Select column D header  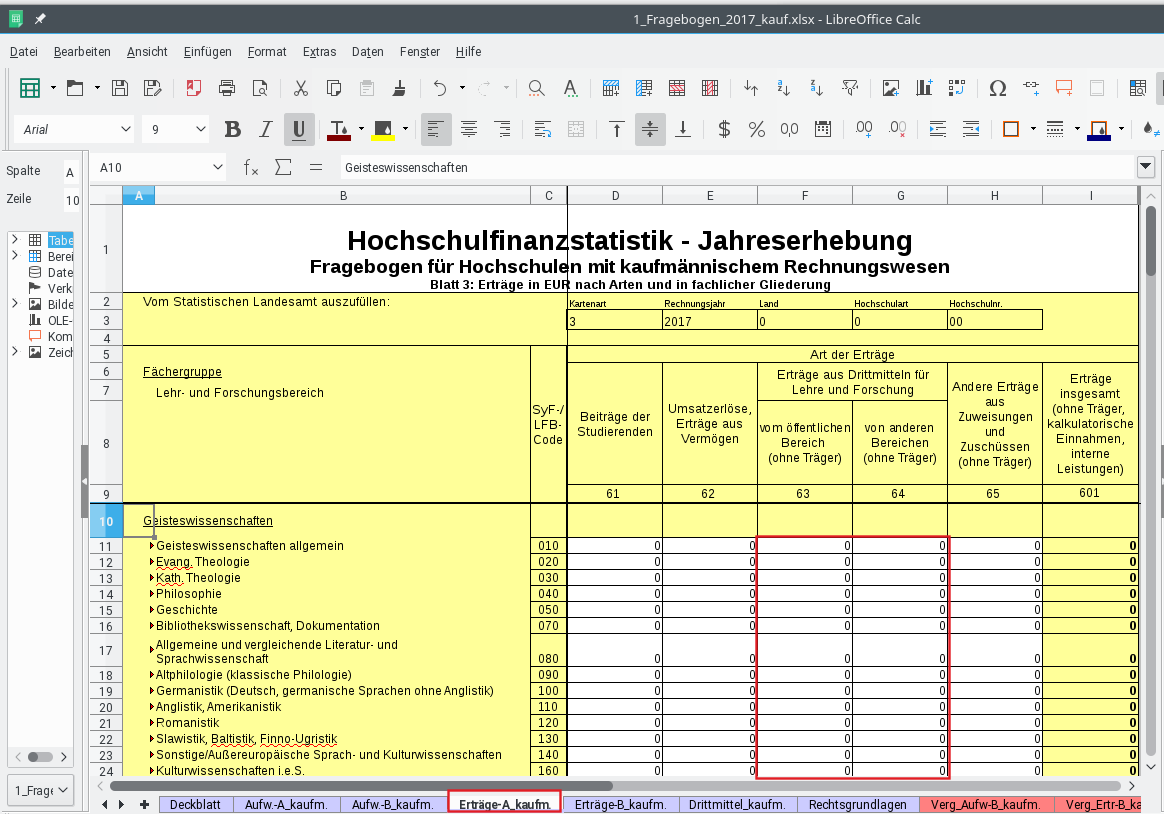tap(615, 196)
